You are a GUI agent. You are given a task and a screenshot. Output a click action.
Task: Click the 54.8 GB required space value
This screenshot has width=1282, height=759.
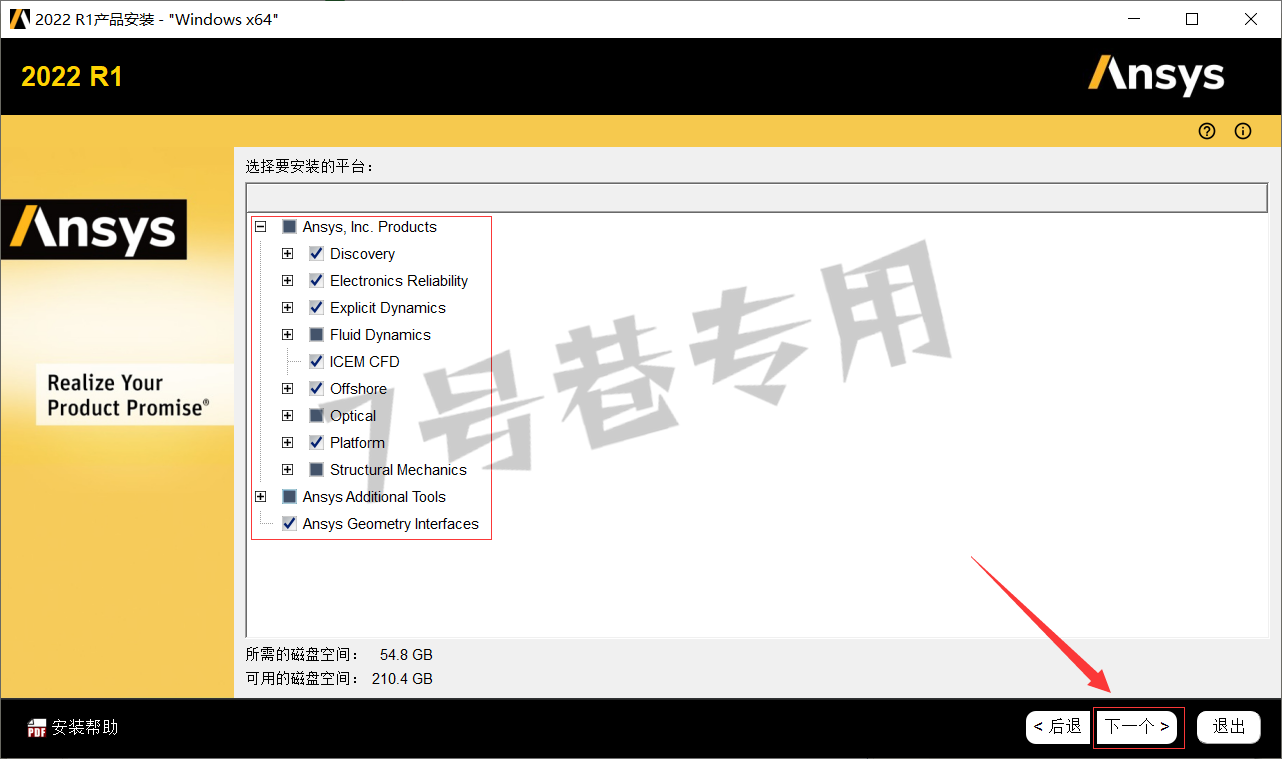pyautogui.click(x=406, y=655)
